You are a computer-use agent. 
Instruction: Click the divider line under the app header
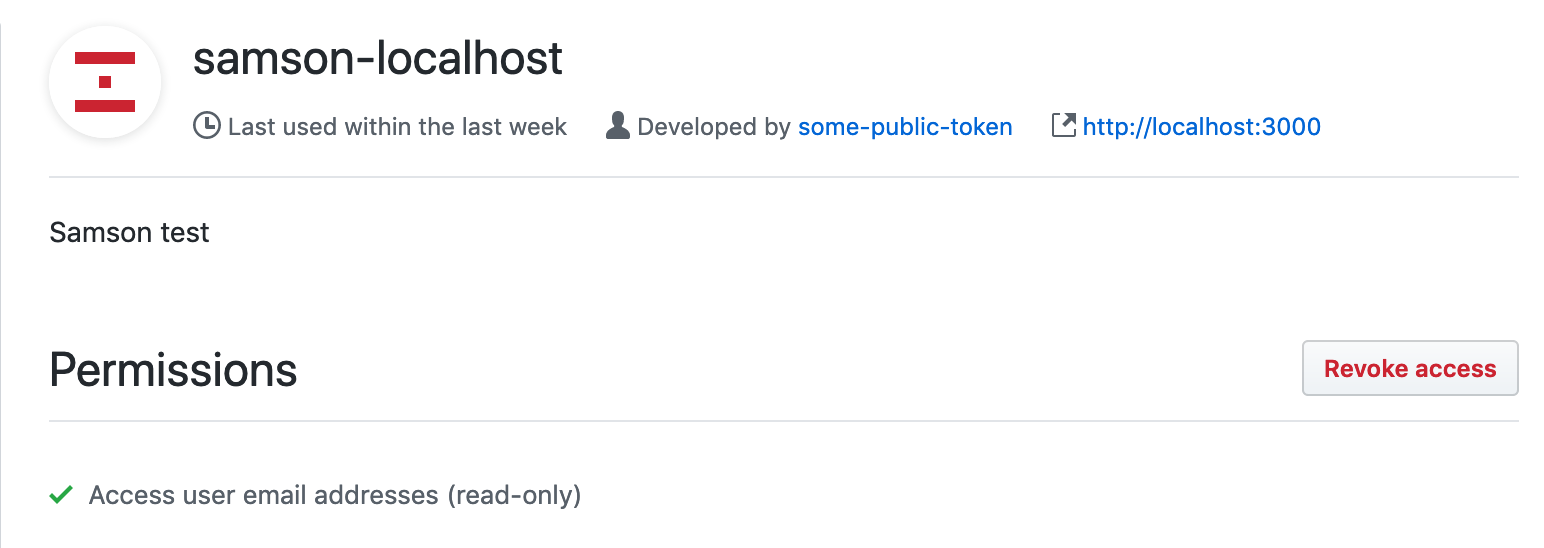pos(783,177)
